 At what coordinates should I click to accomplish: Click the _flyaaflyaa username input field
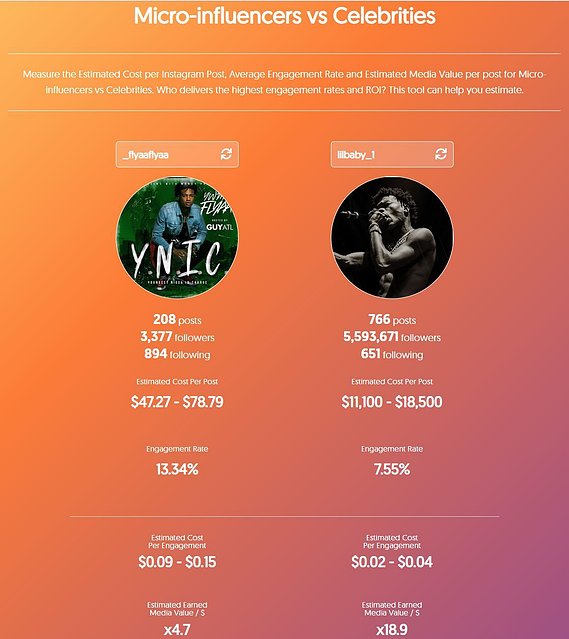[x=177, y=154]
